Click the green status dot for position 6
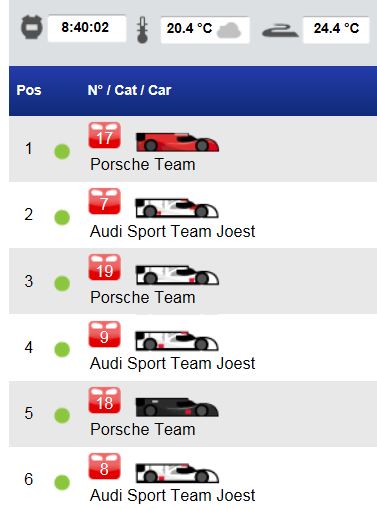 click(62, 482)
